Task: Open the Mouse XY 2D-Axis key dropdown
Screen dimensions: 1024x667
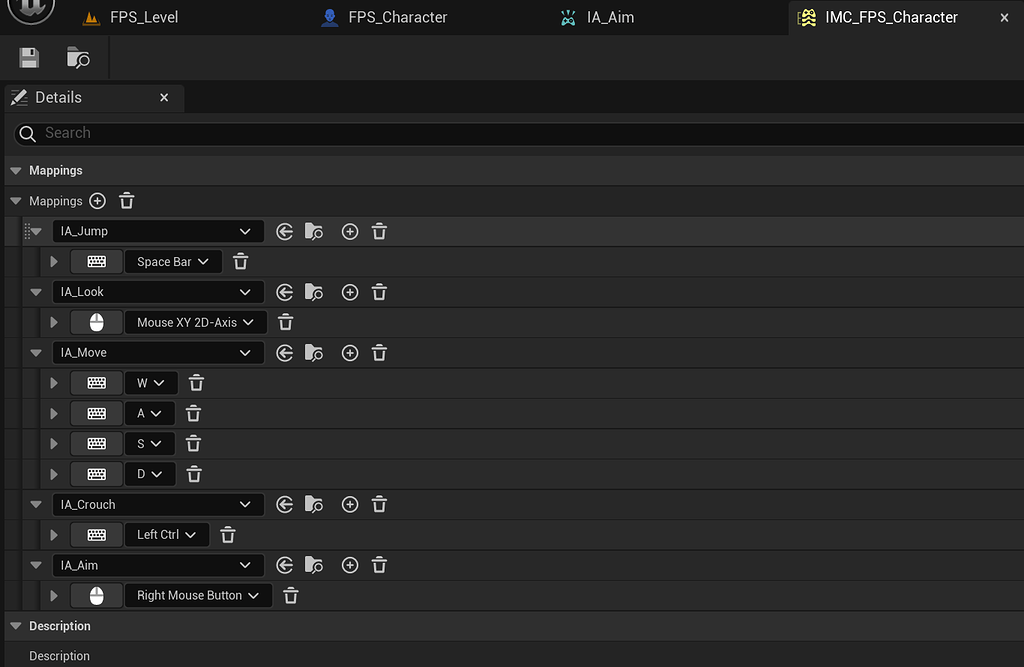Action: coord(196,323)
